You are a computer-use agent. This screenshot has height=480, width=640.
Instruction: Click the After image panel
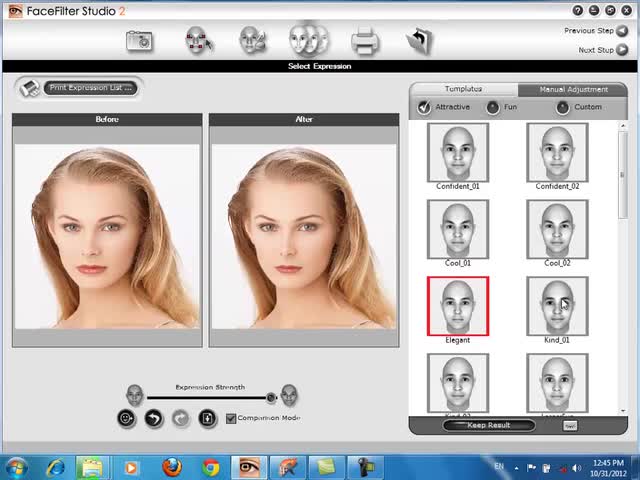[x=304, y=236]
